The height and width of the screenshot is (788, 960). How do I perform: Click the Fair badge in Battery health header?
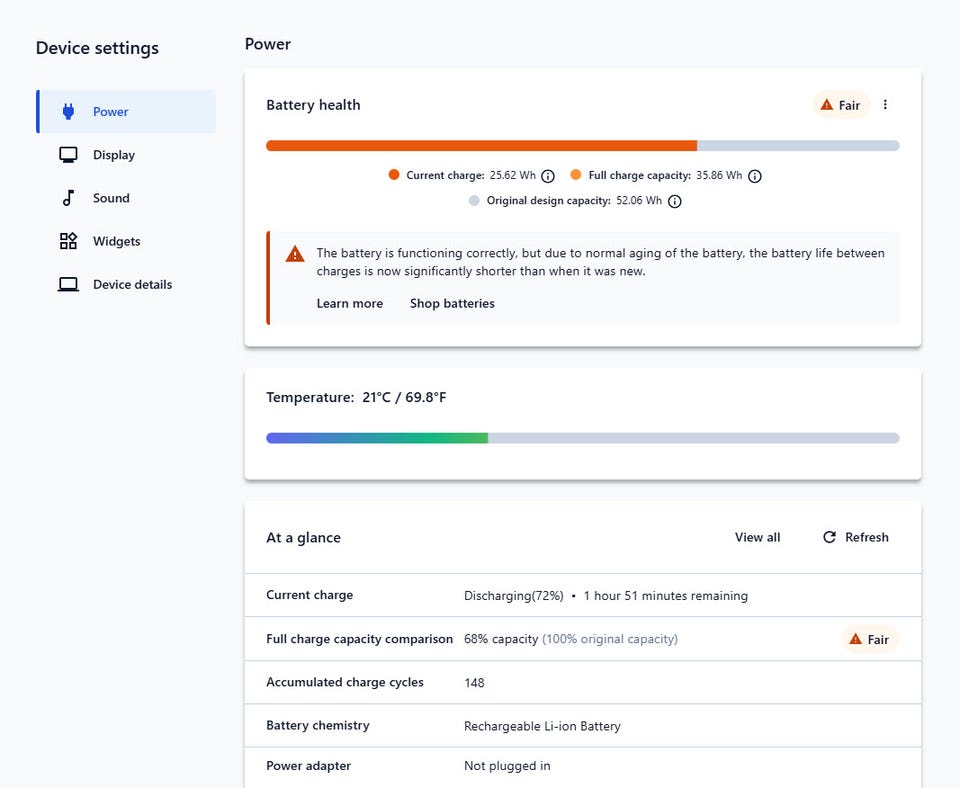[x=841, y=105]
